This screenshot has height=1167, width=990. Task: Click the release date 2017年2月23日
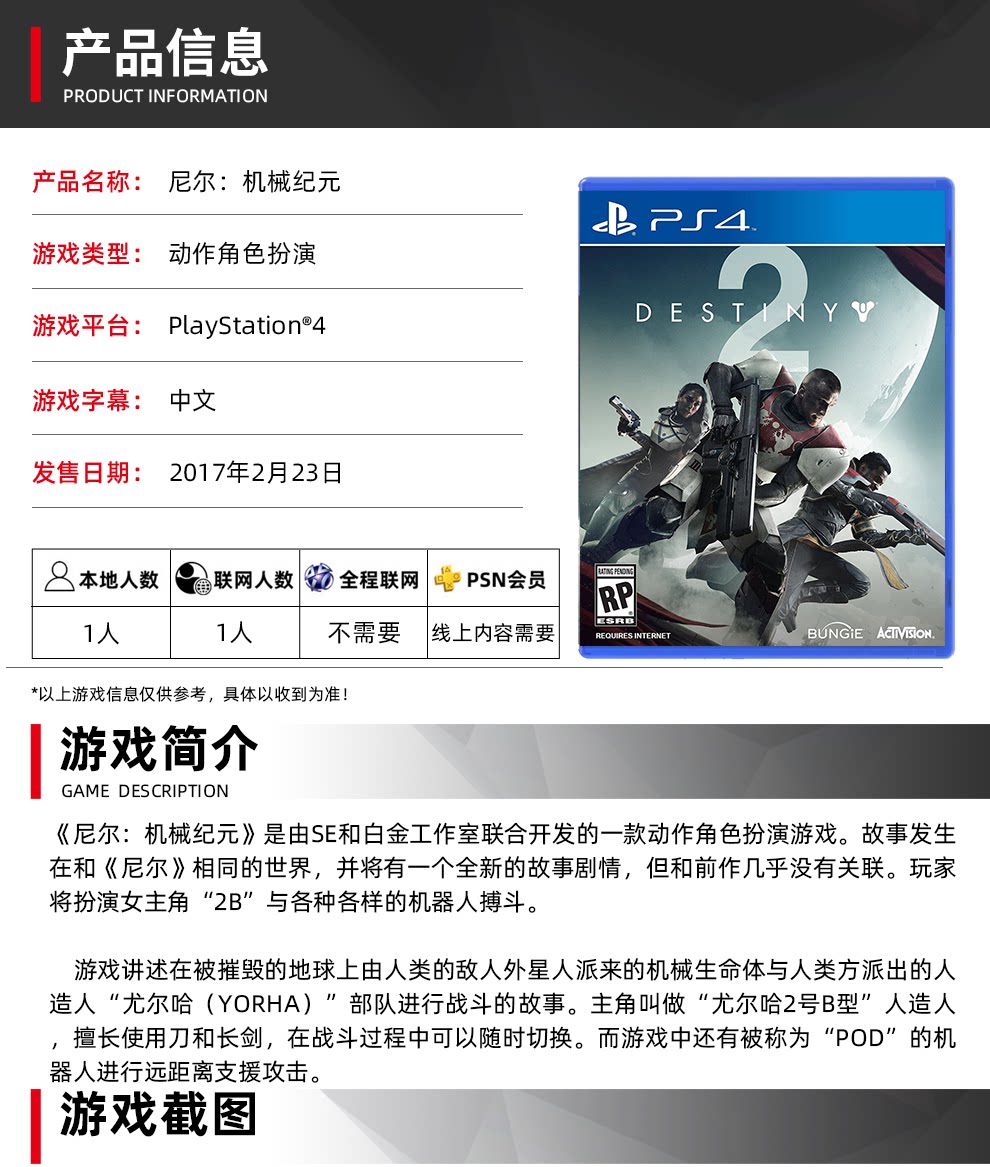pyautogui.click(x=255, y=473)
